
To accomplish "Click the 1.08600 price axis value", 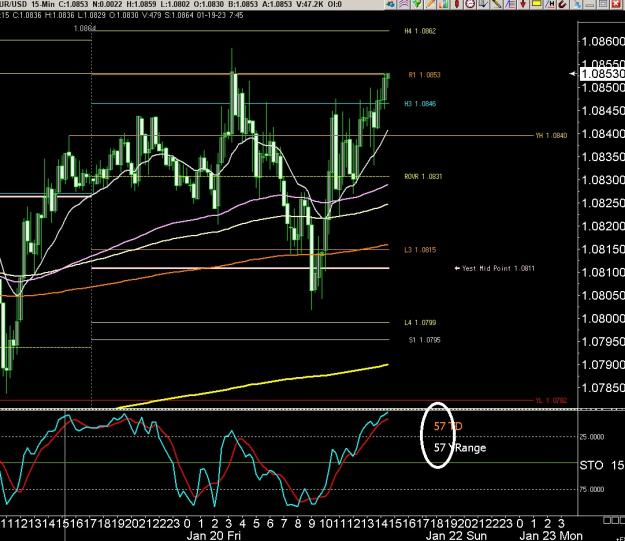I will click(x=603, y=41).
